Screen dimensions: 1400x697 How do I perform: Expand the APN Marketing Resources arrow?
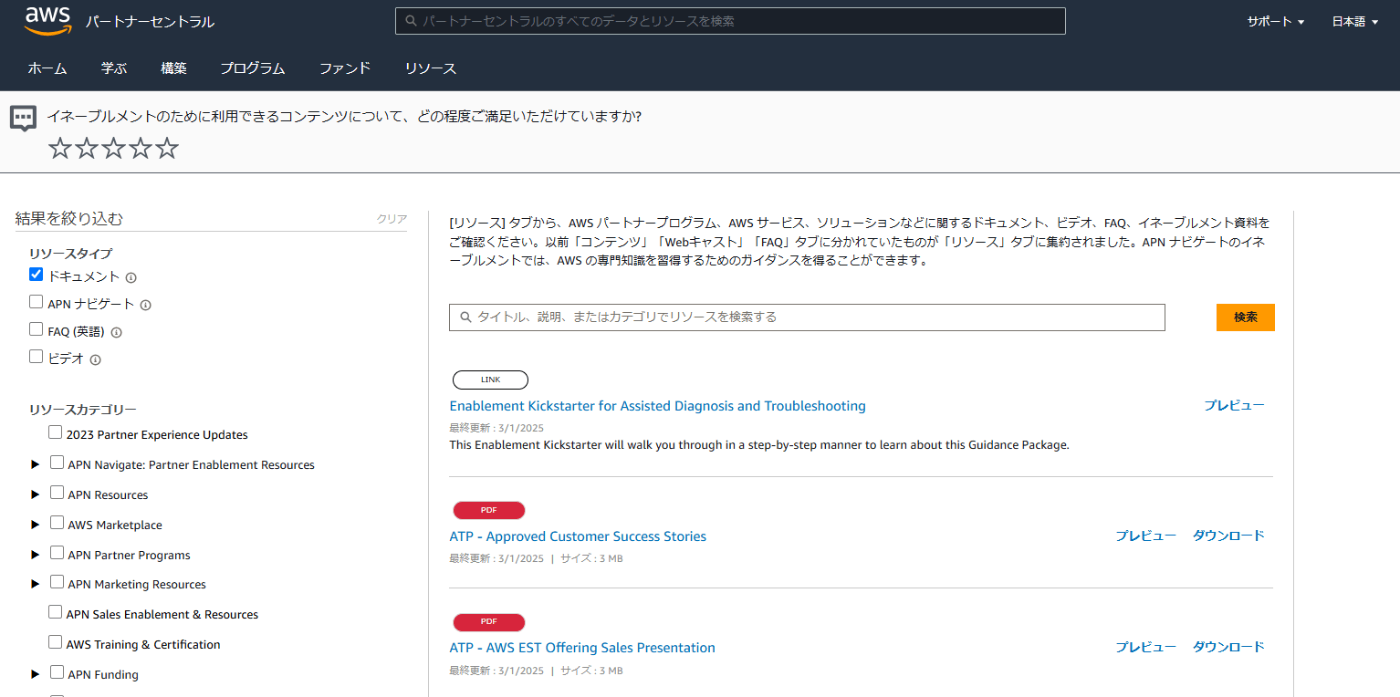(35, 584)
